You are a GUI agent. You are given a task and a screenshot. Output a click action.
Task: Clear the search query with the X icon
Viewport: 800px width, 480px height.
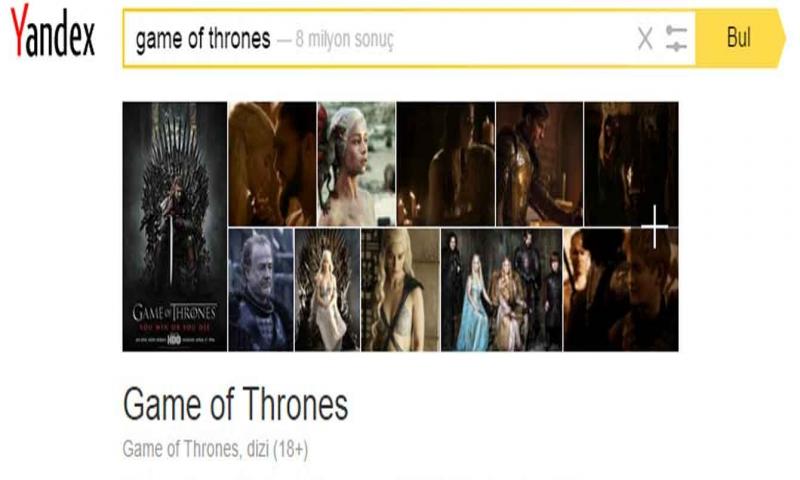click(x=645, y=39)
